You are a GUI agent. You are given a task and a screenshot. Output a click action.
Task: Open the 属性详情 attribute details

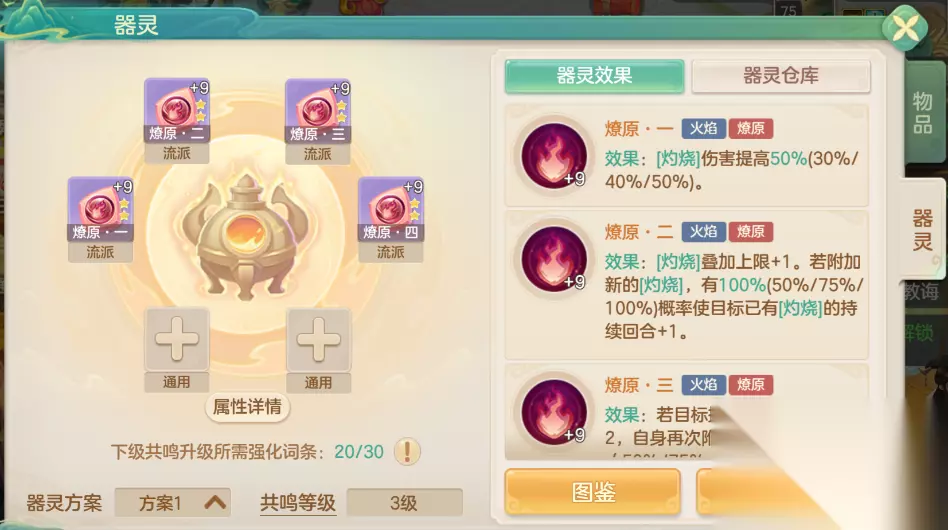coord(247,407)
